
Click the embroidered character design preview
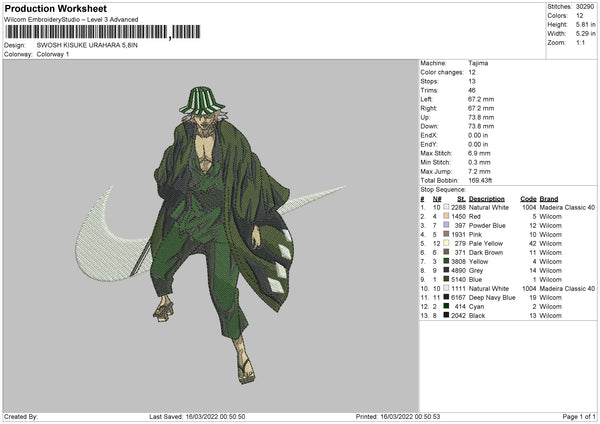[x=211, y=235]
